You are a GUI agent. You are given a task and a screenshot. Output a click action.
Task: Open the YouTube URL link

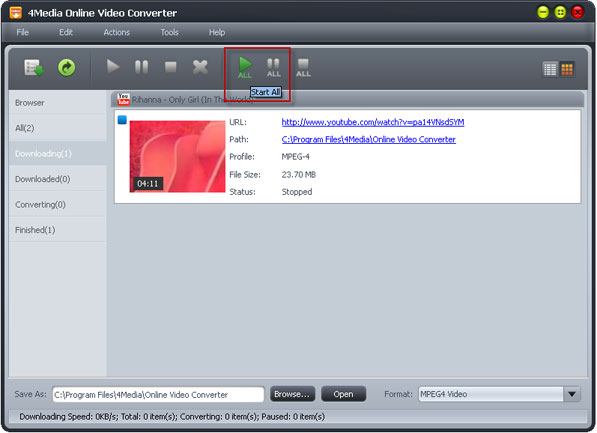[x=373, y=122]
